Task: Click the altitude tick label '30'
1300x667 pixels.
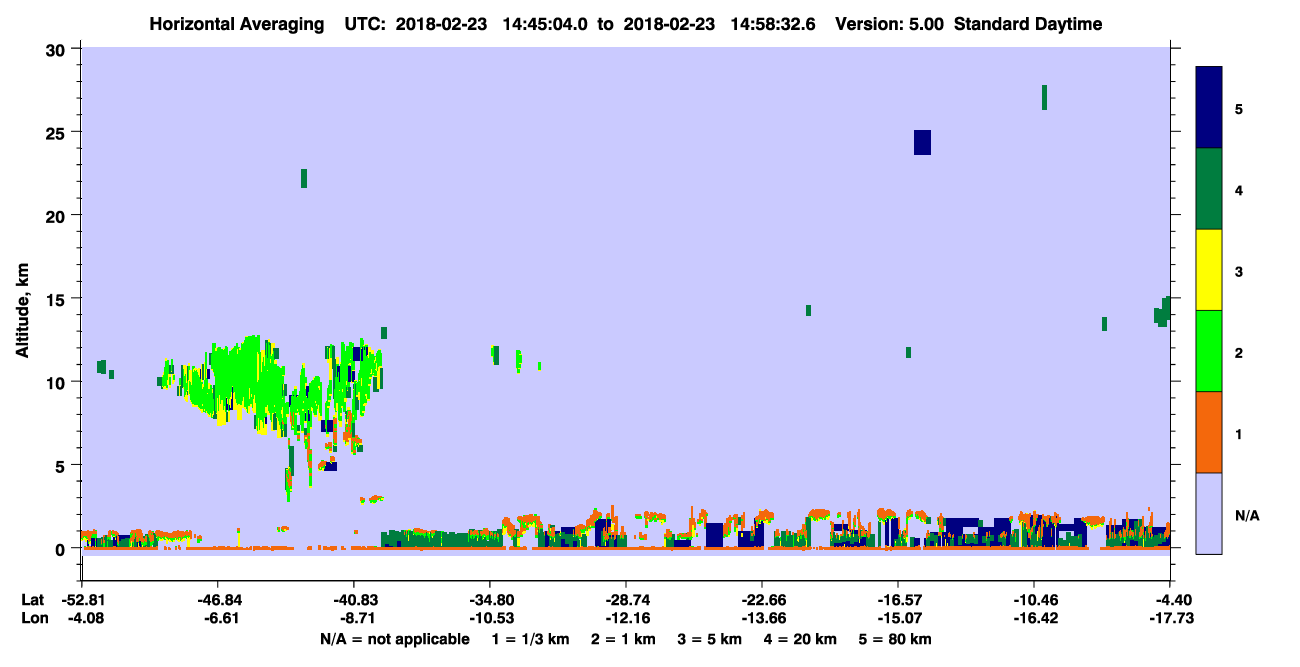Action: (x=58, y=49)
